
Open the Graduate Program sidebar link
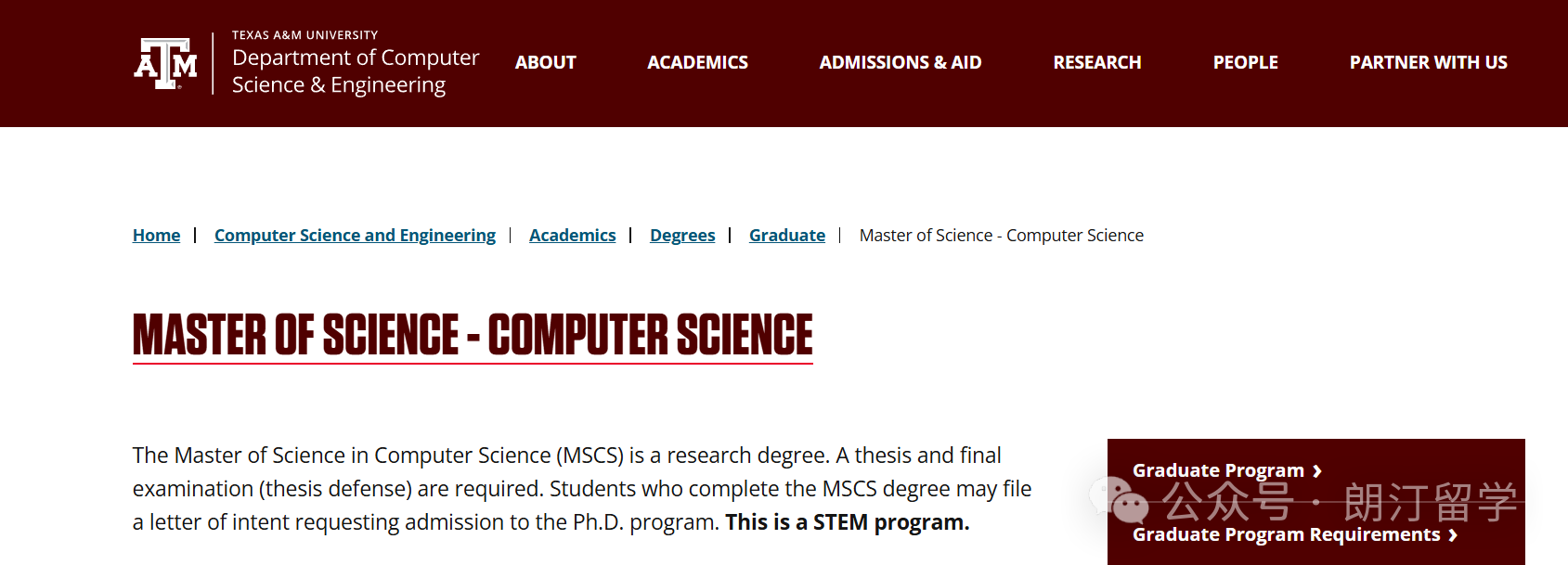click(1217, 471)
